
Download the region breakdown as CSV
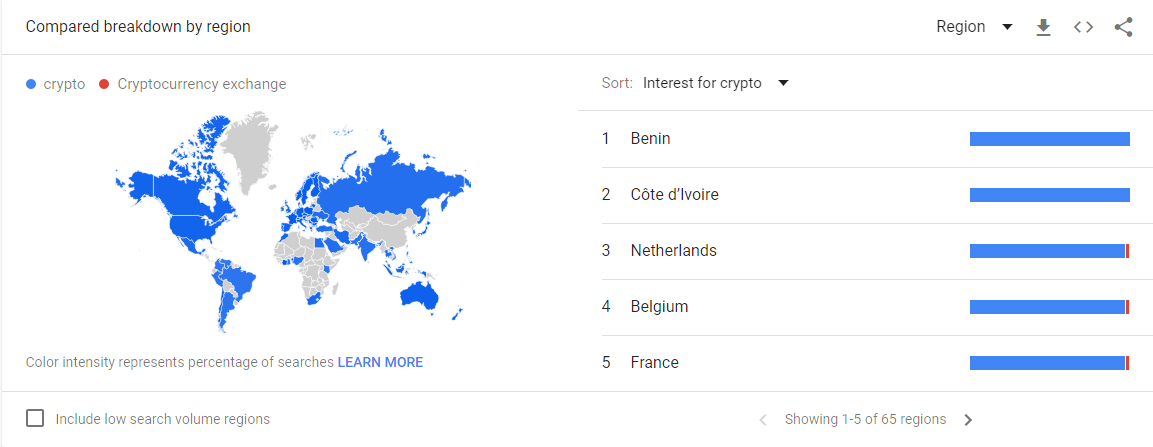(x=1043, y=27)
